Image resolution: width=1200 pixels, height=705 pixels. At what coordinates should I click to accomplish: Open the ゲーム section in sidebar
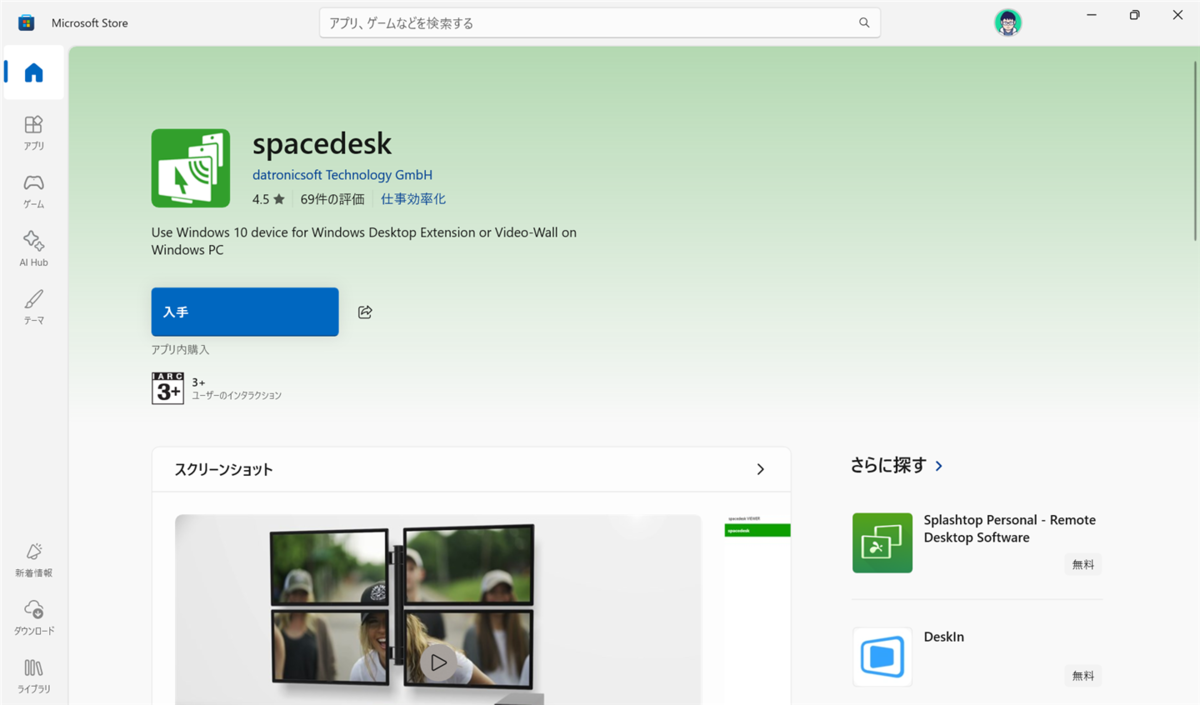[x=34, y=190]
